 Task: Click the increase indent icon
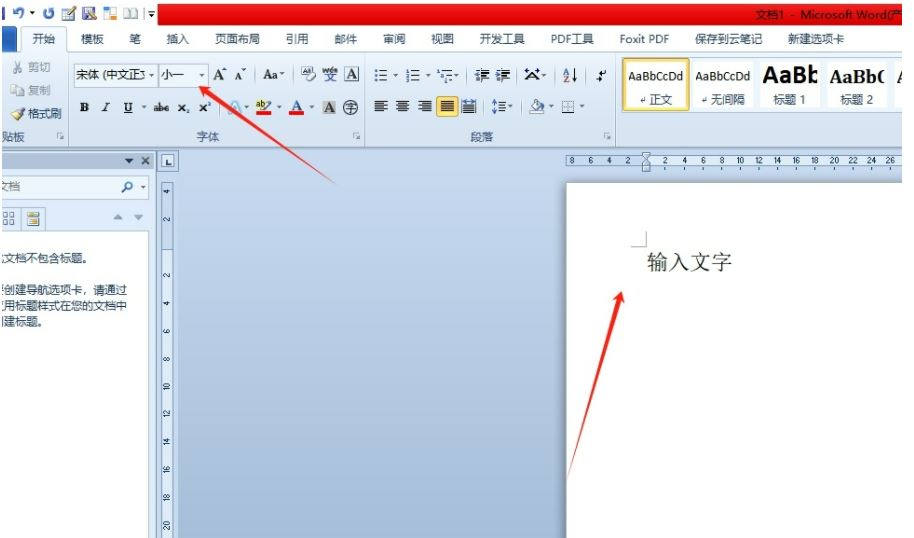503,75
